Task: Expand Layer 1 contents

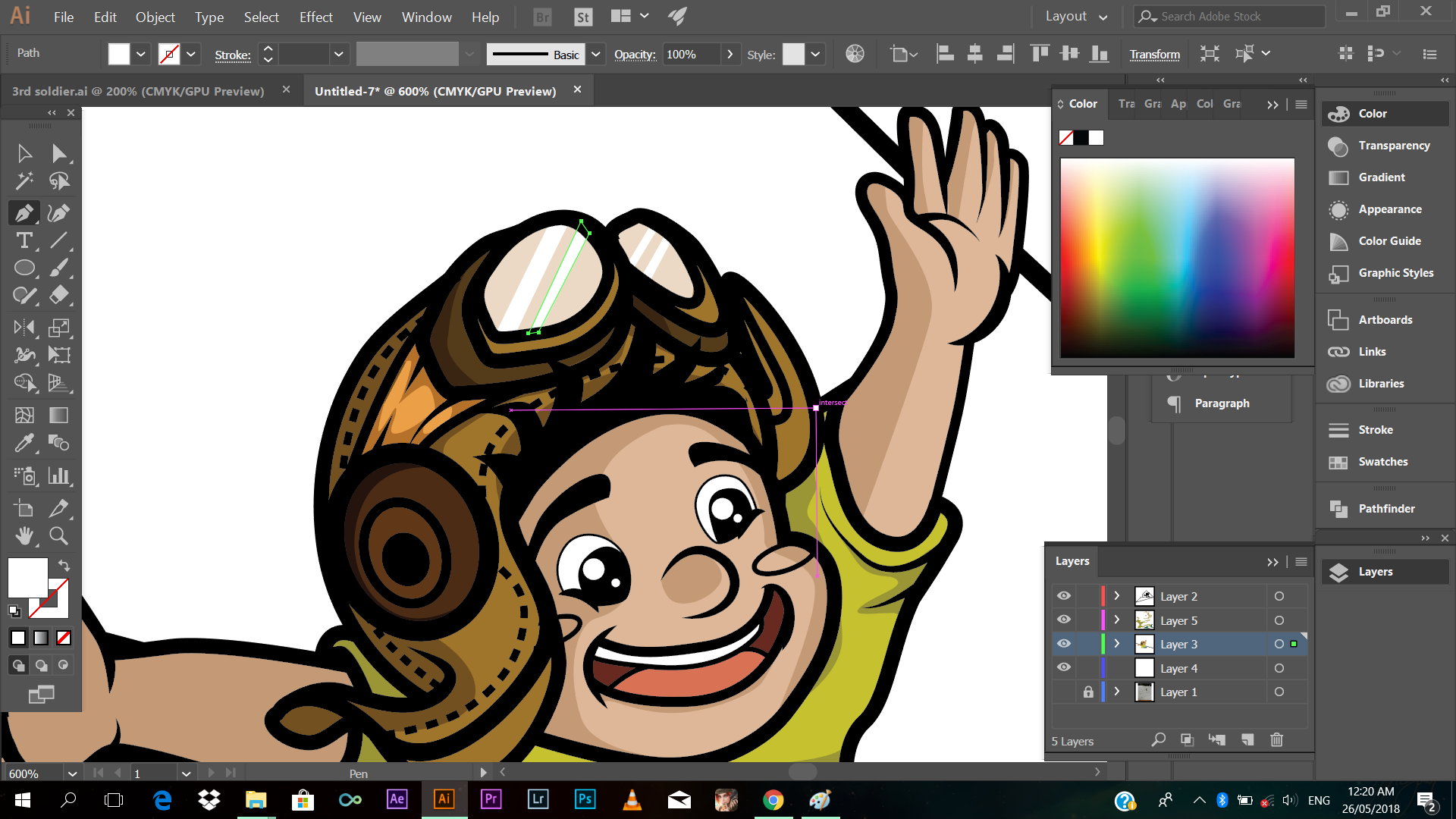Action: [x=1117, y=692]
